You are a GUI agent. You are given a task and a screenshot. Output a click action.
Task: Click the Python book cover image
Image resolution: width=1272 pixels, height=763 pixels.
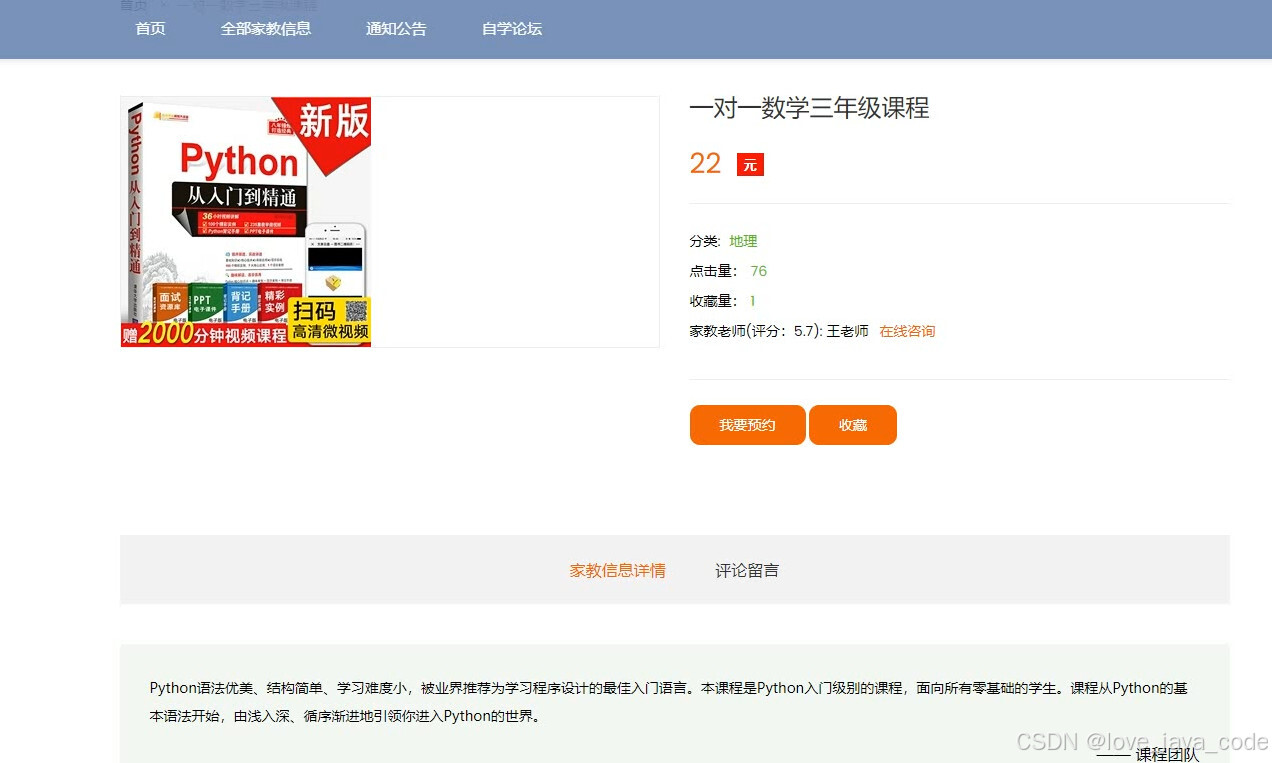(246, 222)
